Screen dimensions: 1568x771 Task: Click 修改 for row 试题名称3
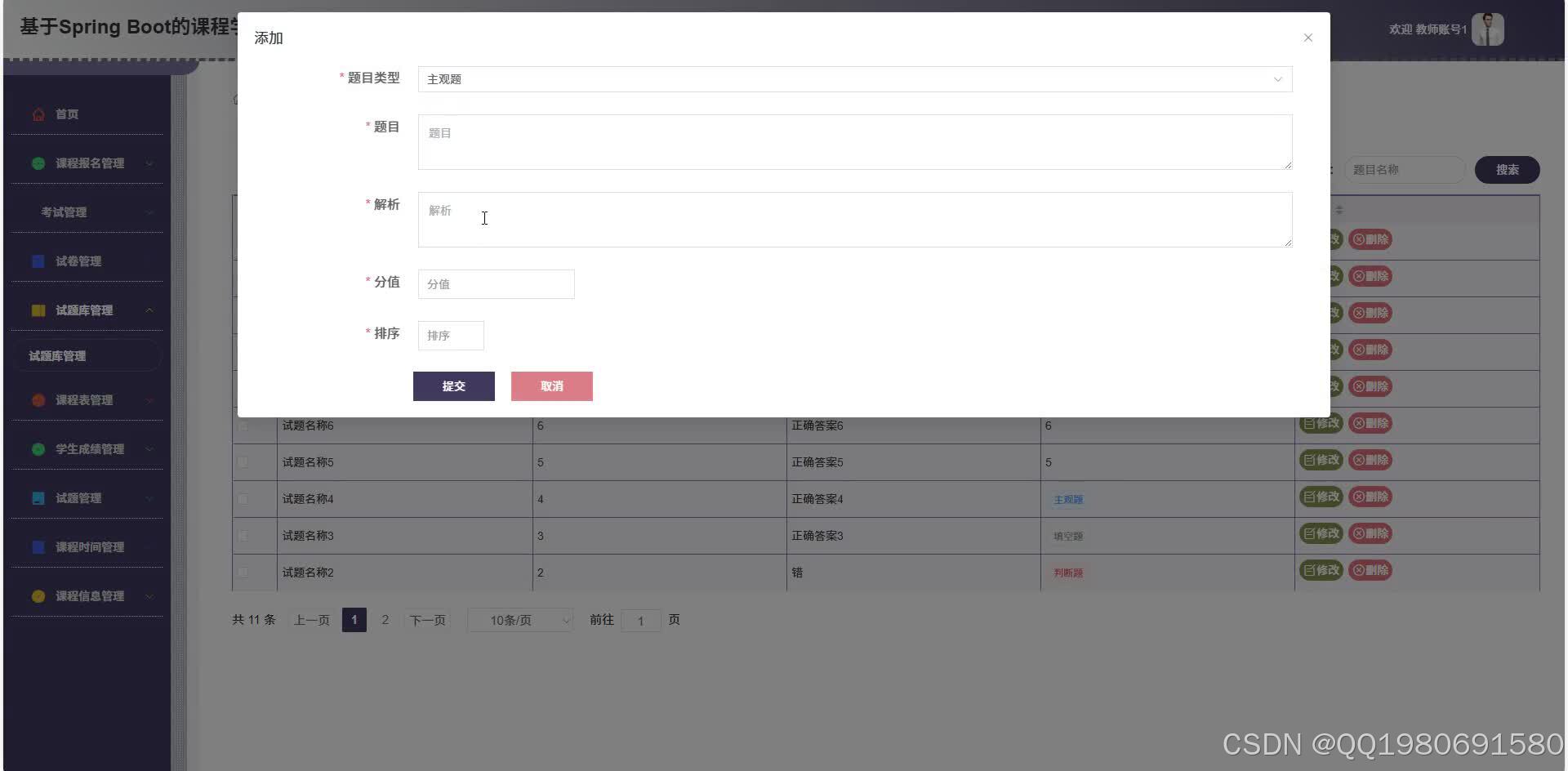coord(1321,533)
